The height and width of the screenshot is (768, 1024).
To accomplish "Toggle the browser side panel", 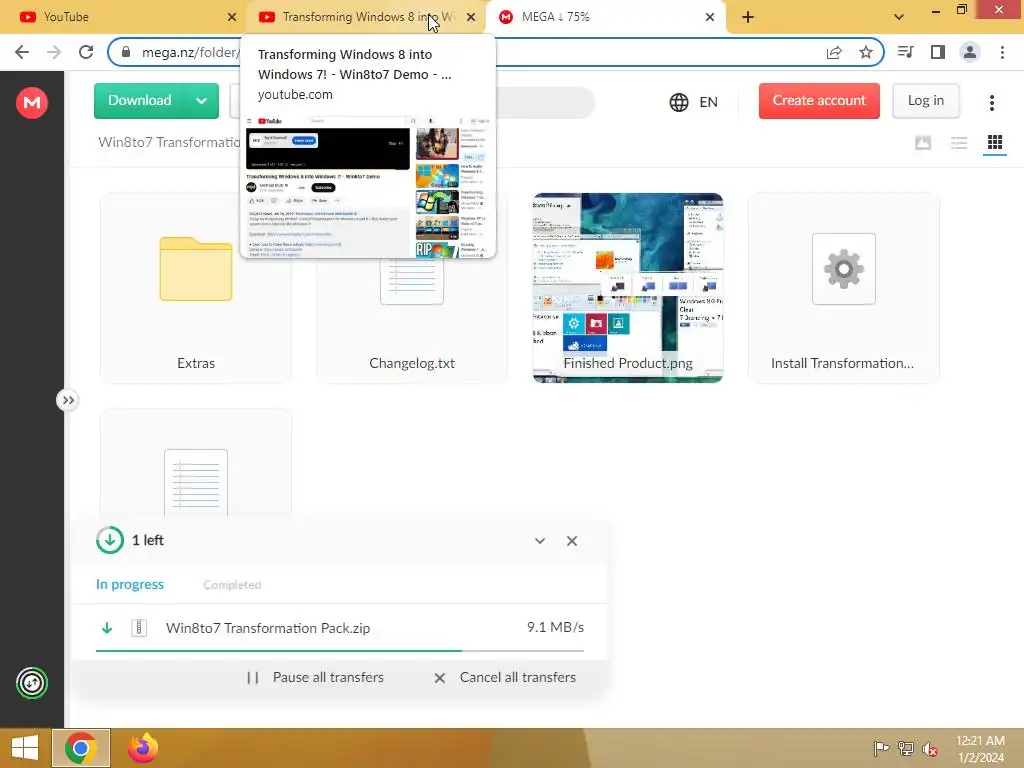I will point(938,52).
